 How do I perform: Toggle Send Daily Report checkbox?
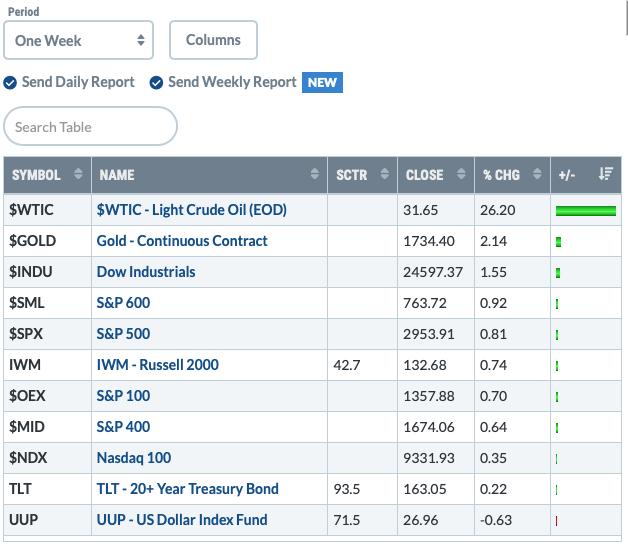(x=10, y=83)
